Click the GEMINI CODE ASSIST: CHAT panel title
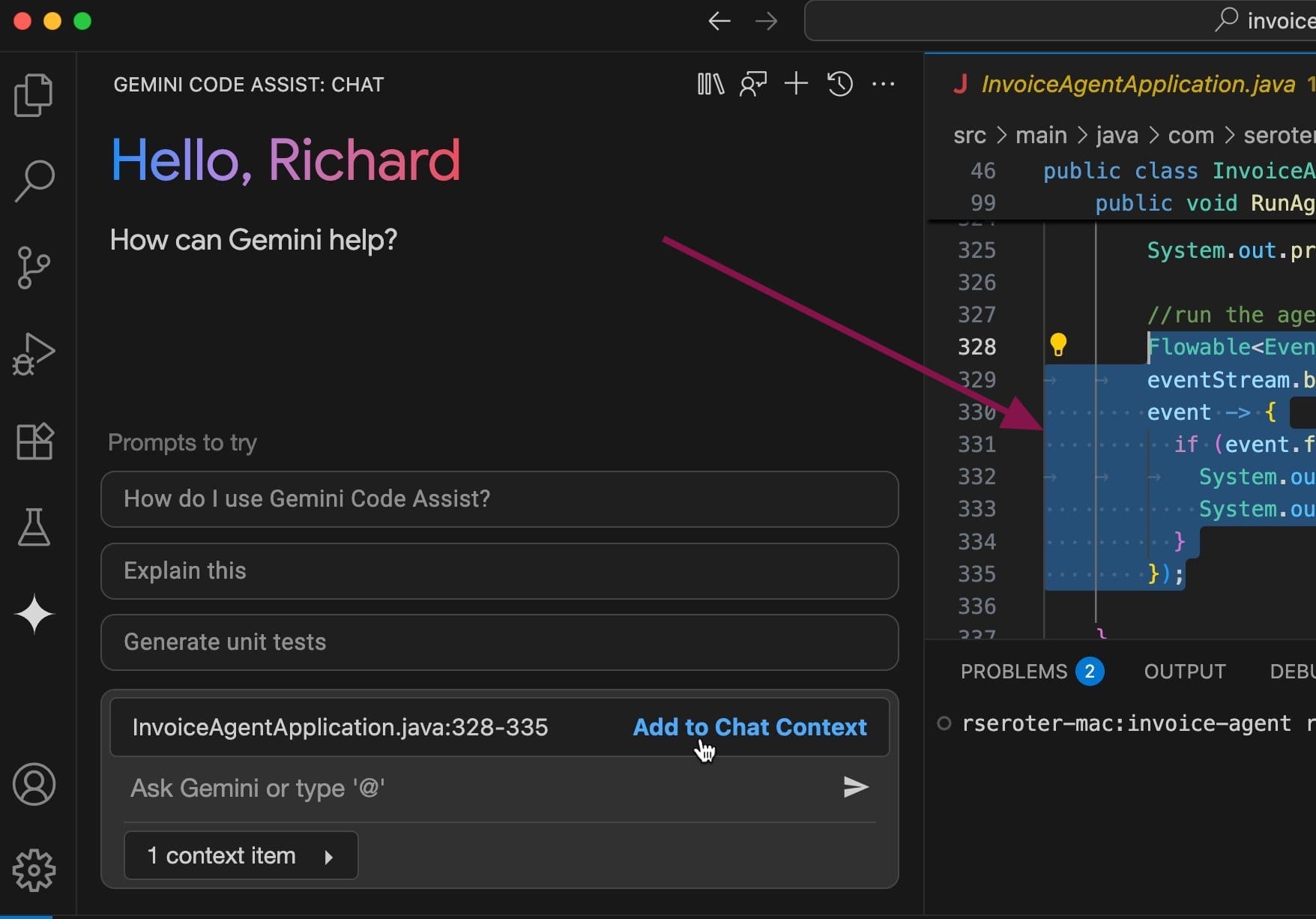Viewport: 1316px width, 919px height. 249,84
